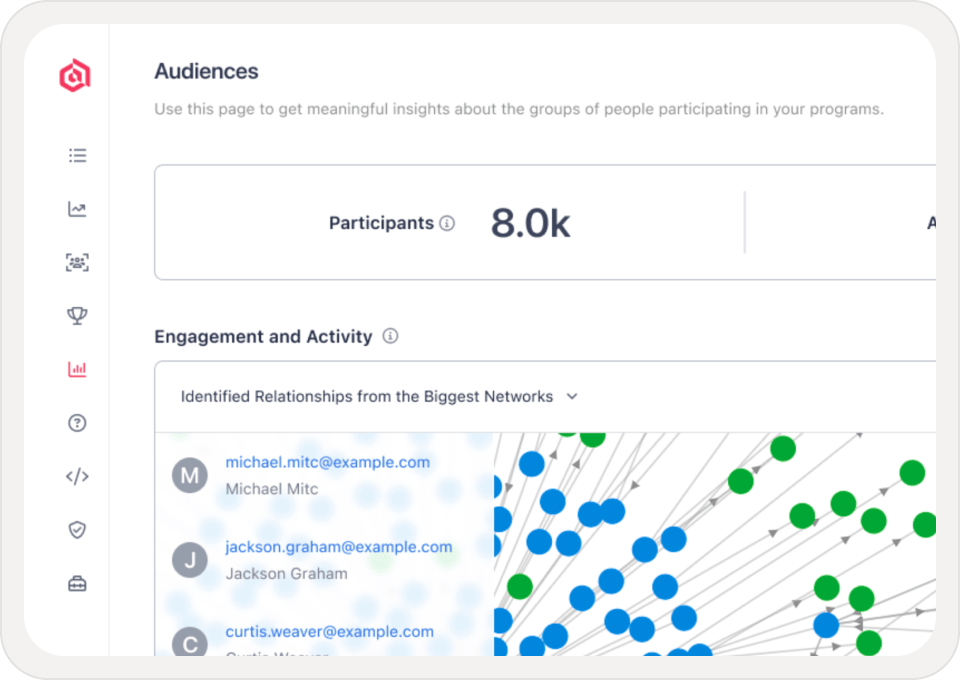Open the trending line chart icon

click(77, 209)
